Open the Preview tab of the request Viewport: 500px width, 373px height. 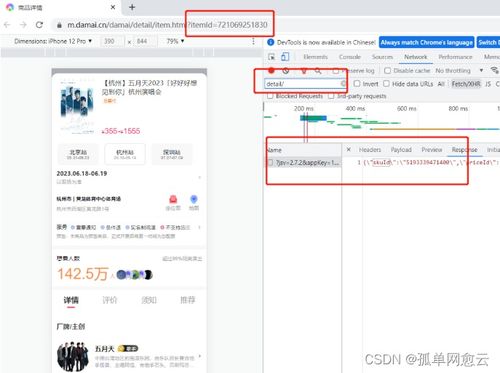point(432,150)
